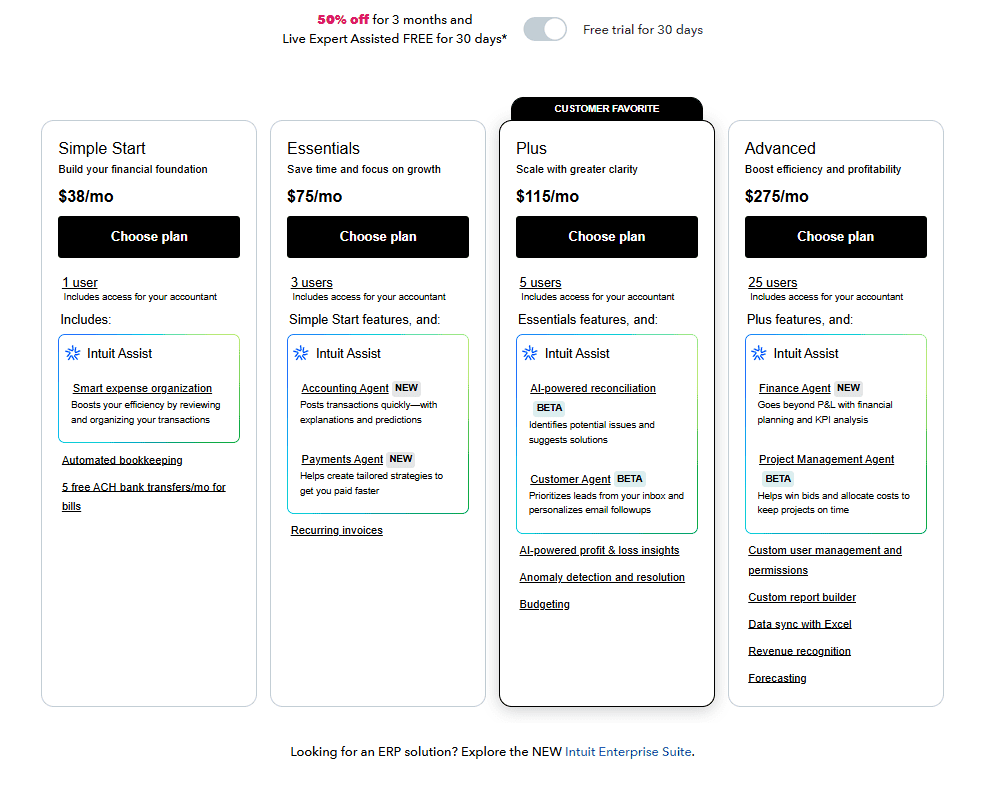Choose the Advanced plan
986x789 pixels.
[x=835, y=237]
